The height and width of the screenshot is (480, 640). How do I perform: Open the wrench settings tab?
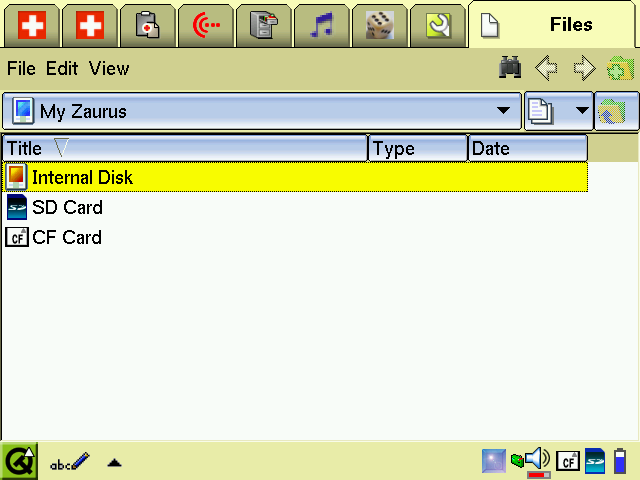click(438, 25)
